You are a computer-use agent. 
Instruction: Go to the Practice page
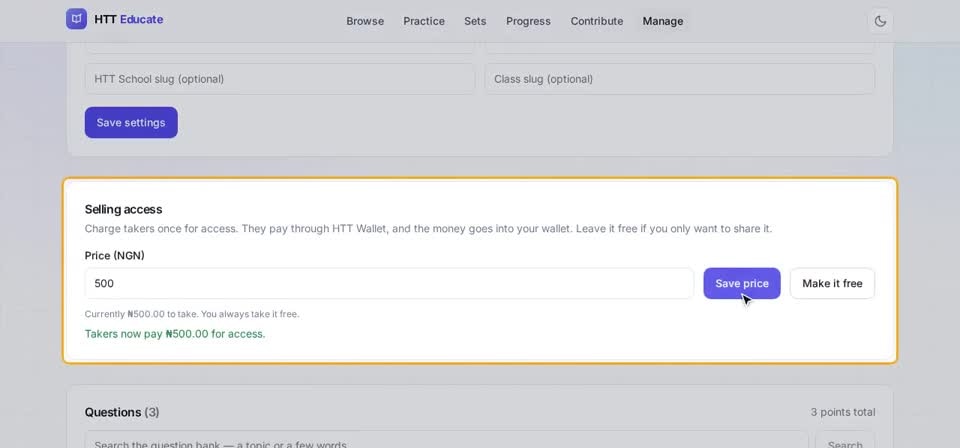424,21
